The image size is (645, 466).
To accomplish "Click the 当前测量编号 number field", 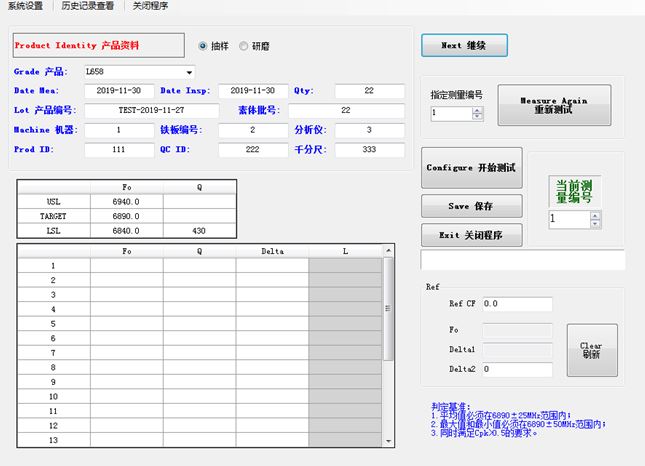I will (x=569, y=219).
